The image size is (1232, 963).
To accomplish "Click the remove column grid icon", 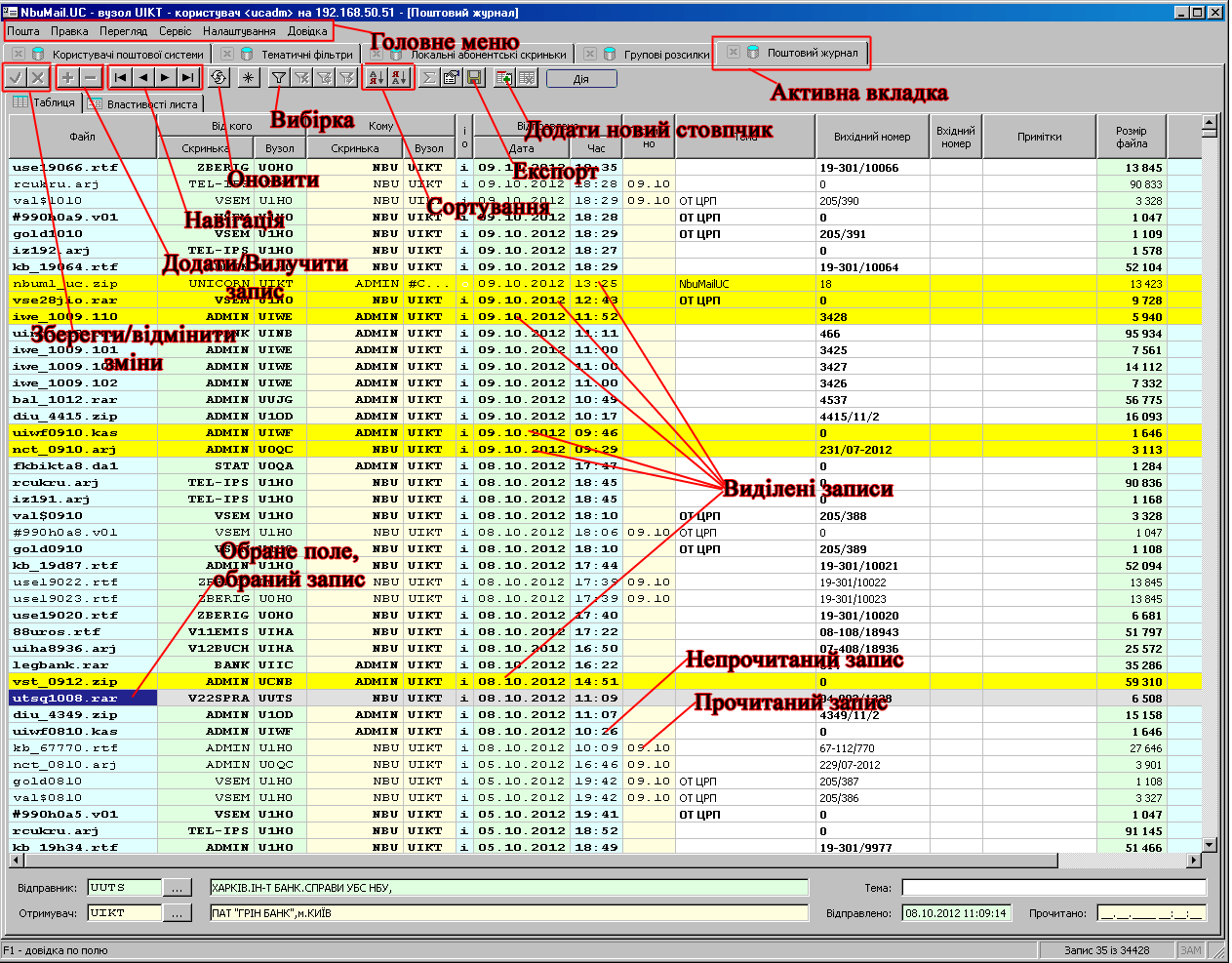I will pyautogui.click(x=527, y=77).
